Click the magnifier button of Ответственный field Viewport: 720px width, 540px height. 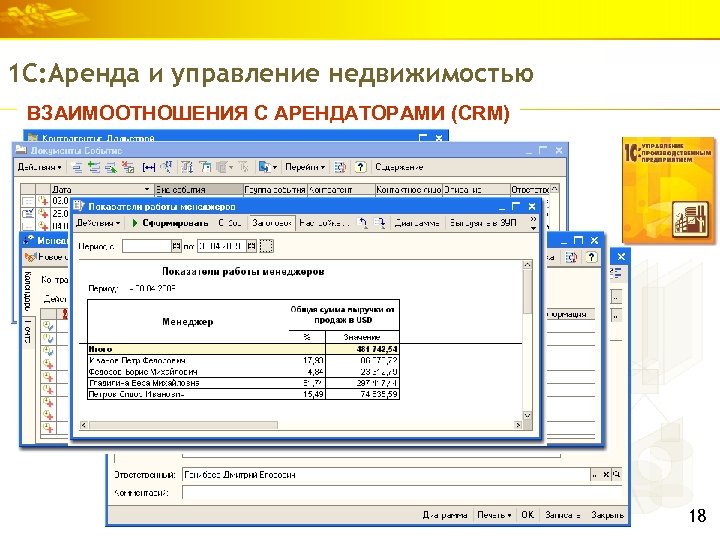617,475
